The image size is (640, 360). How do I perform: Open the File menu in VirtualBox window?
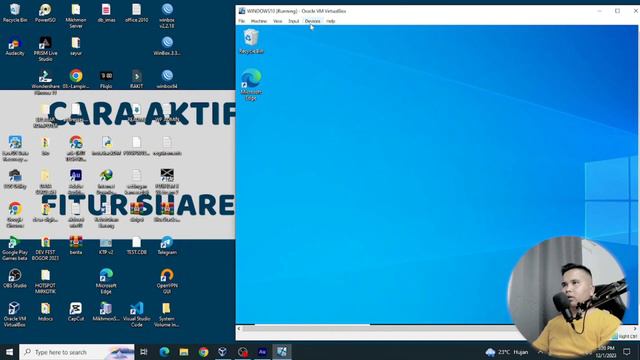(x=241, y=21)
